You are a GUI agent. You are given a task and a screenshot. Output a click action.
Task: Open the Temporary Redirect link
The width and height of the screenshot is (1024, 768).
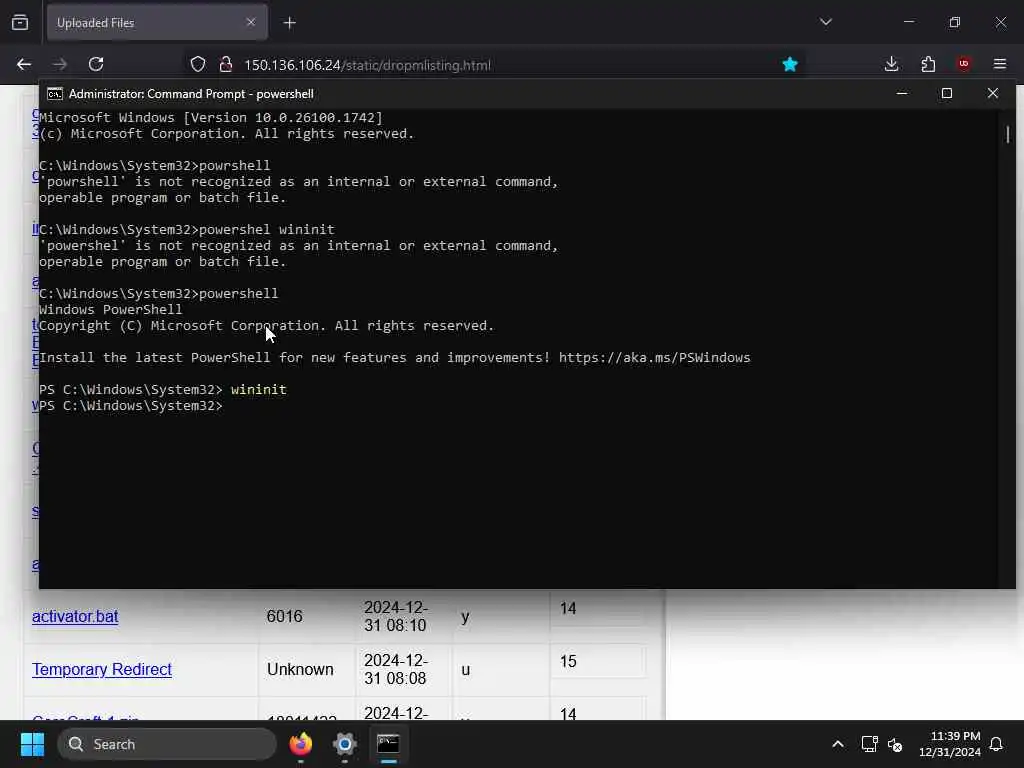[x=102, y=669]
